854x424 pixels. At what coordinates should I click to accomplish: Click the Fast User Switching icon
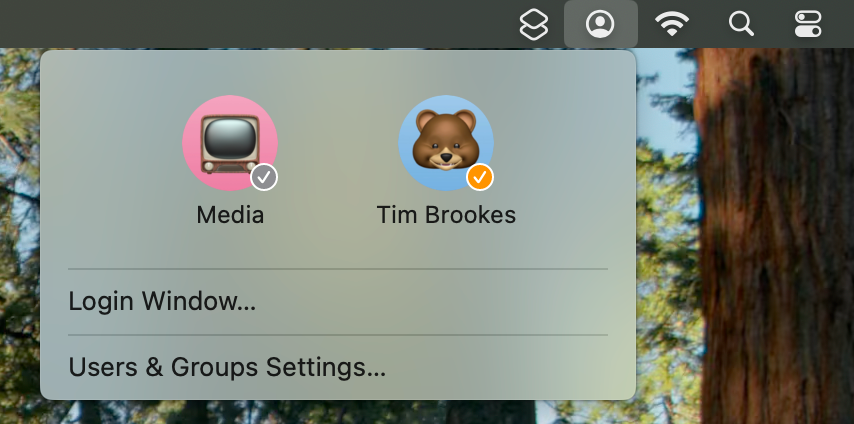pyautogui.click(x=600, y=24)
